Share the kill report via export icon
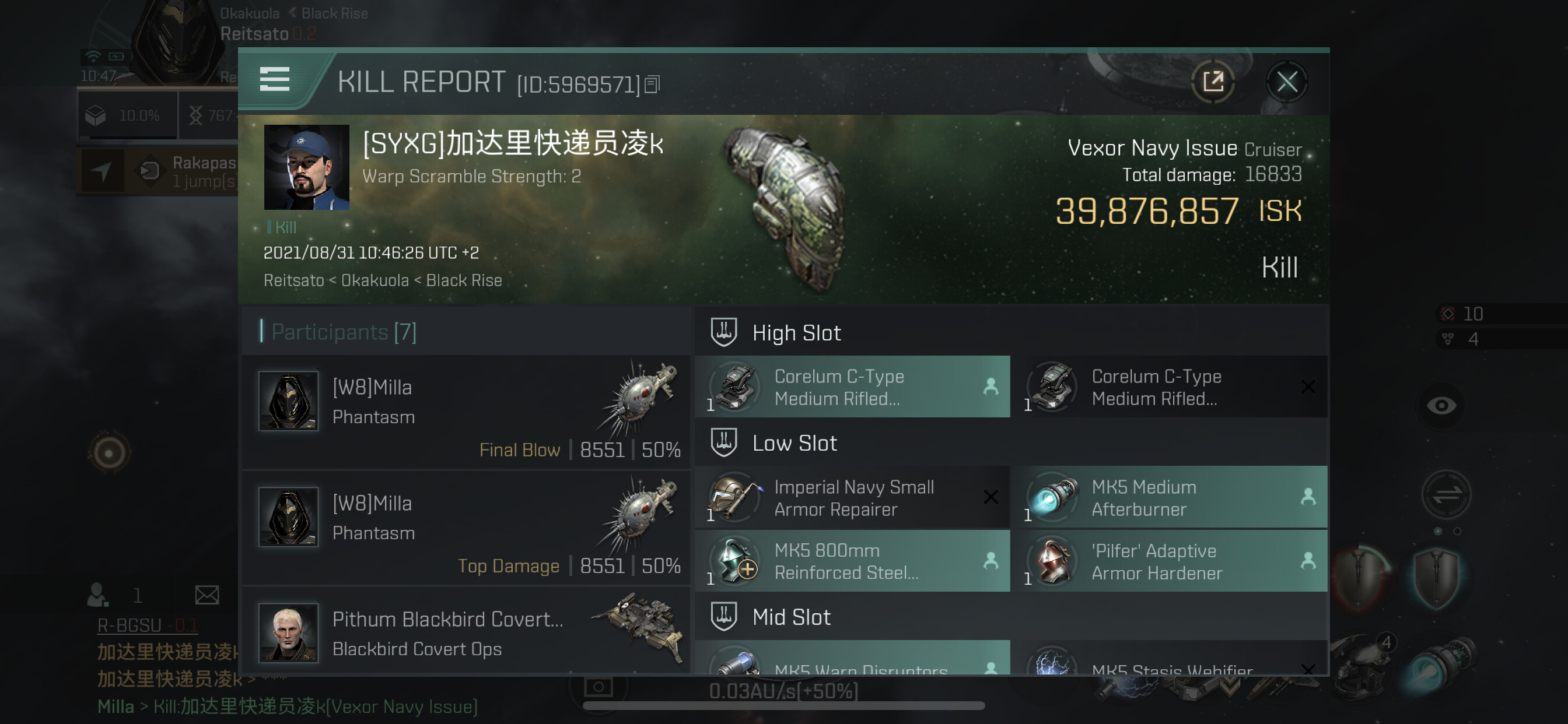 click(1213, 82)
